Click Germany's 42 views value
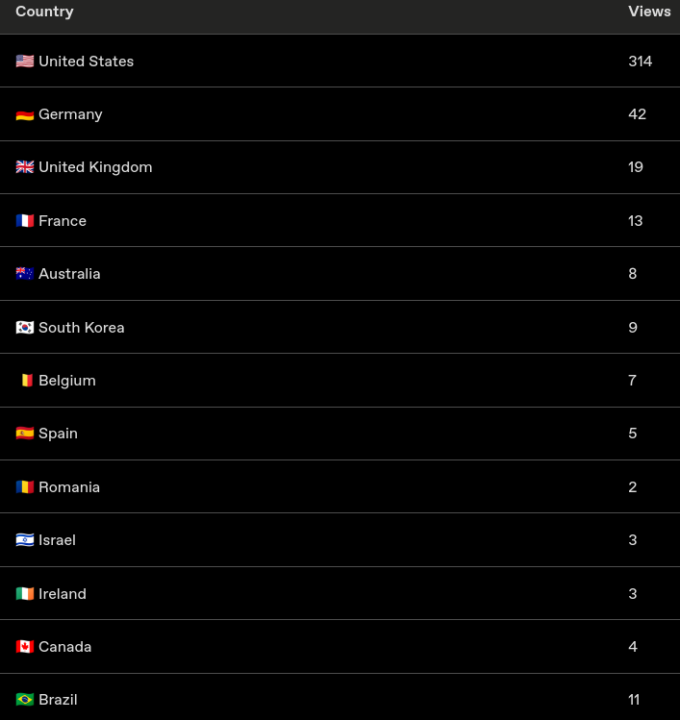The width and height of the screenshot is (680, 720). (x=637, y=115)
